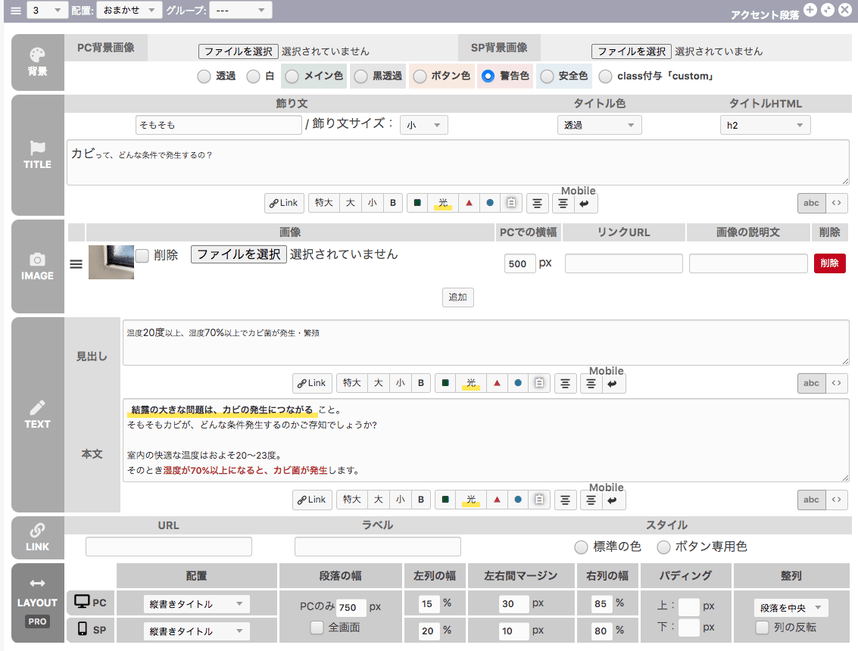Enable the 全画面 checkbox
This screenshot has width=858, height=651.
click(316, 628)
